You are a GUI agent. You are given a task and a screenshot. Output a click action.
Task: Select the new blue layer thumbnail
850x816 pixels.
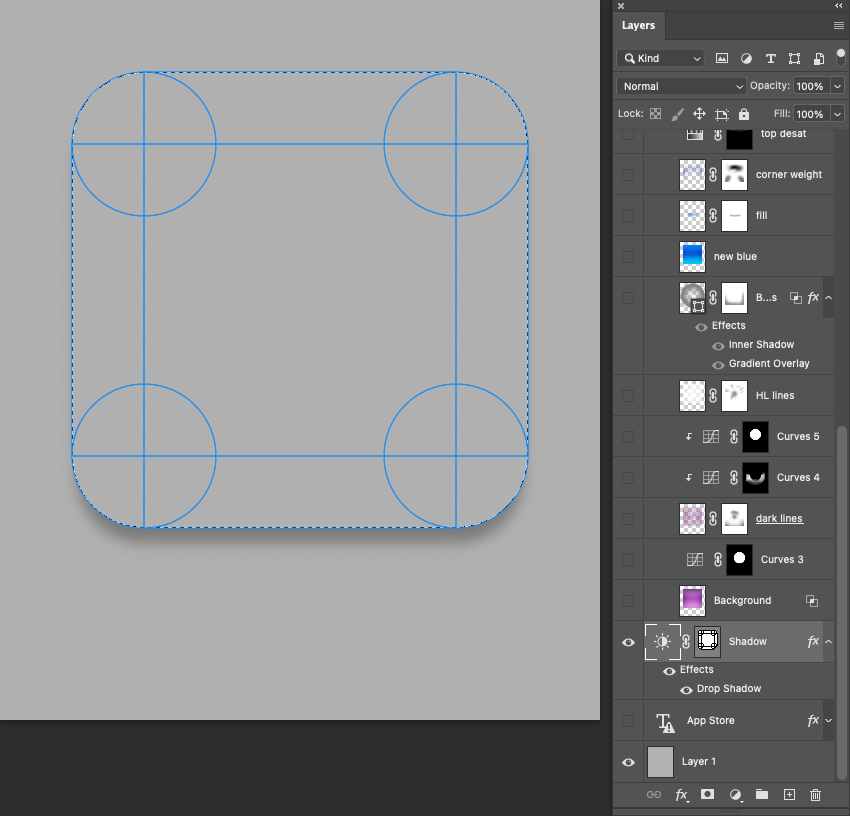[x=692, y=257]
